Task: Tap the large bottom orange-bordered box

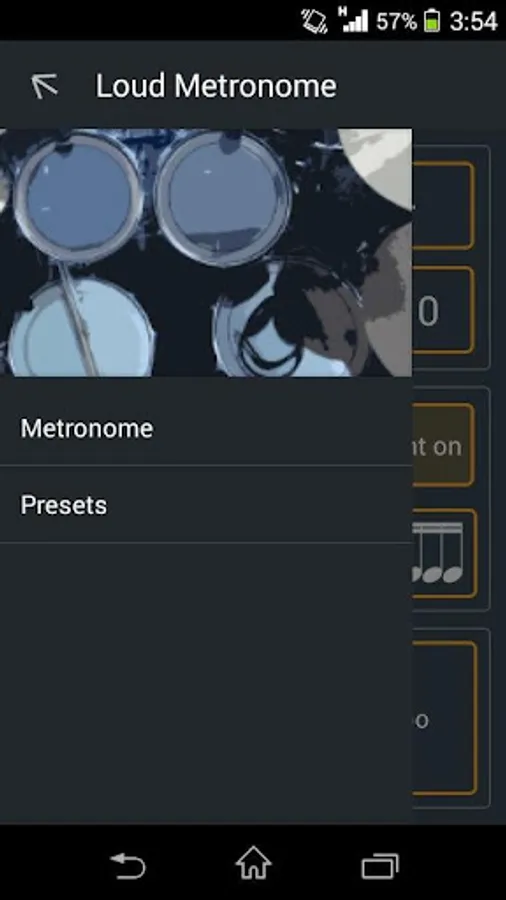Action: tap(444, 718)
